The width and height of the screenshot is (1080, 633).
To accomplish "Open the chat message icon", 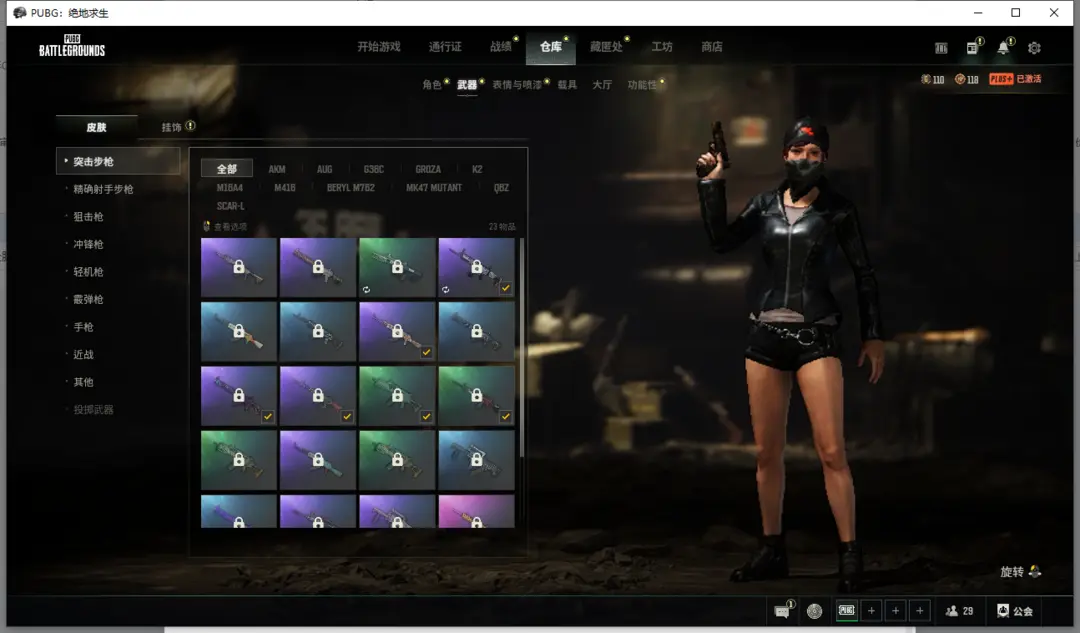I will (782, 611).
